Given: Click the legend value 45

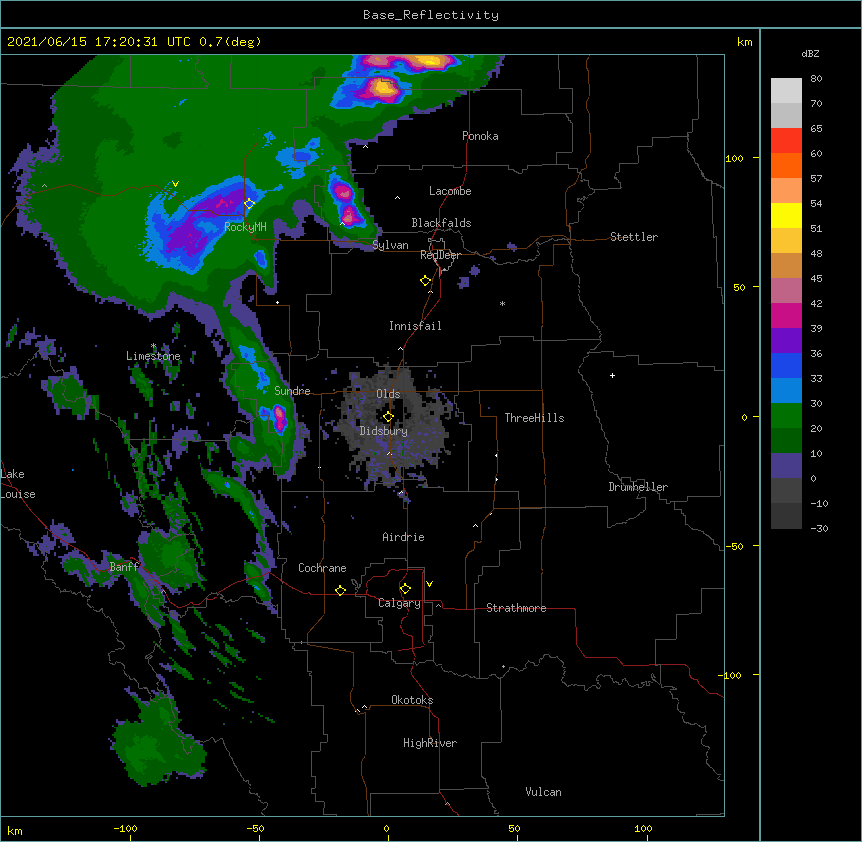Looking at the screenshot, I should (x=816, y=279).
